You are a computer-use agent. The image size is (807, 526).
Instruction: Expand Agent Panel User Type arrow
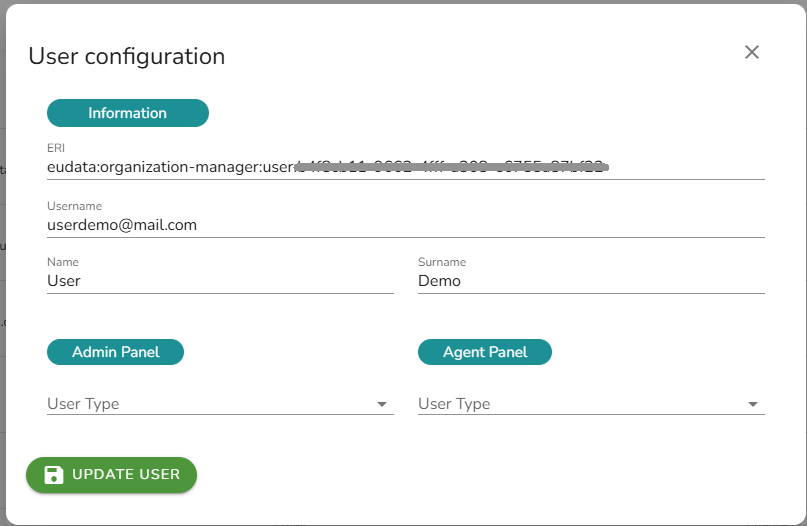tap(752, 405)
